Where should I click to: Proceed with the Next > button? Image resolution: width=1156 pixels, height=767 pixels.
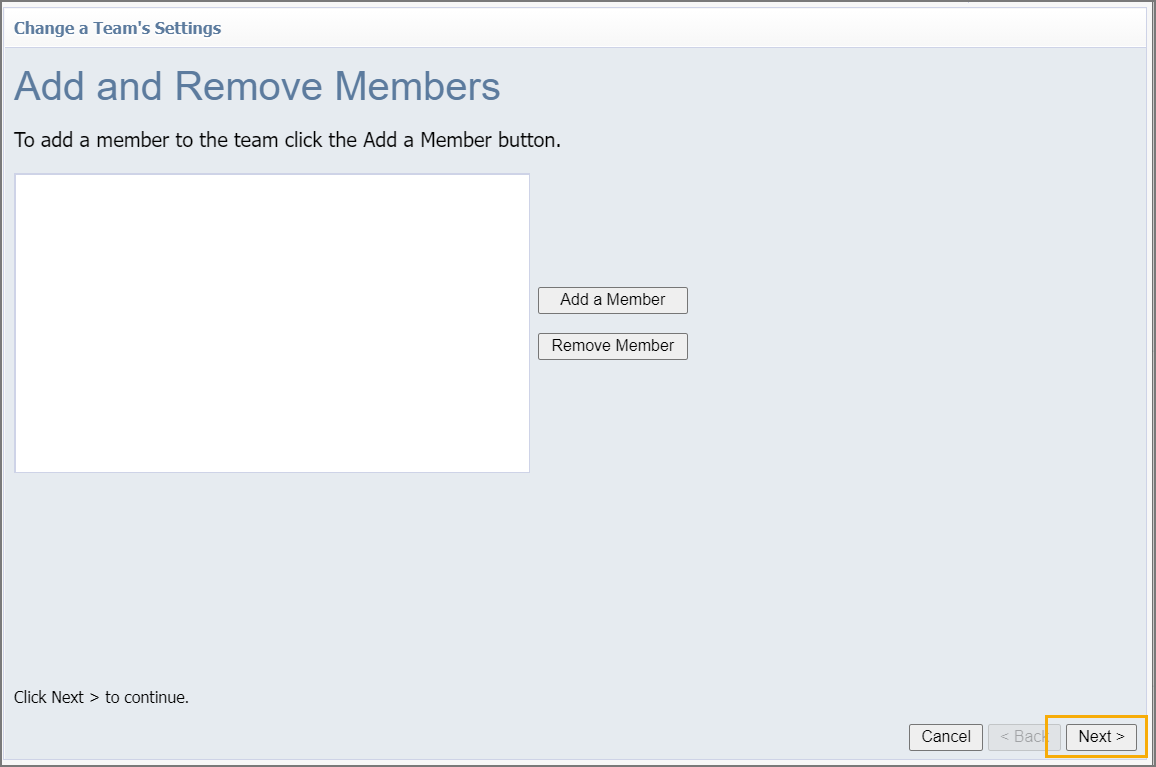[x=1101, y=737]
